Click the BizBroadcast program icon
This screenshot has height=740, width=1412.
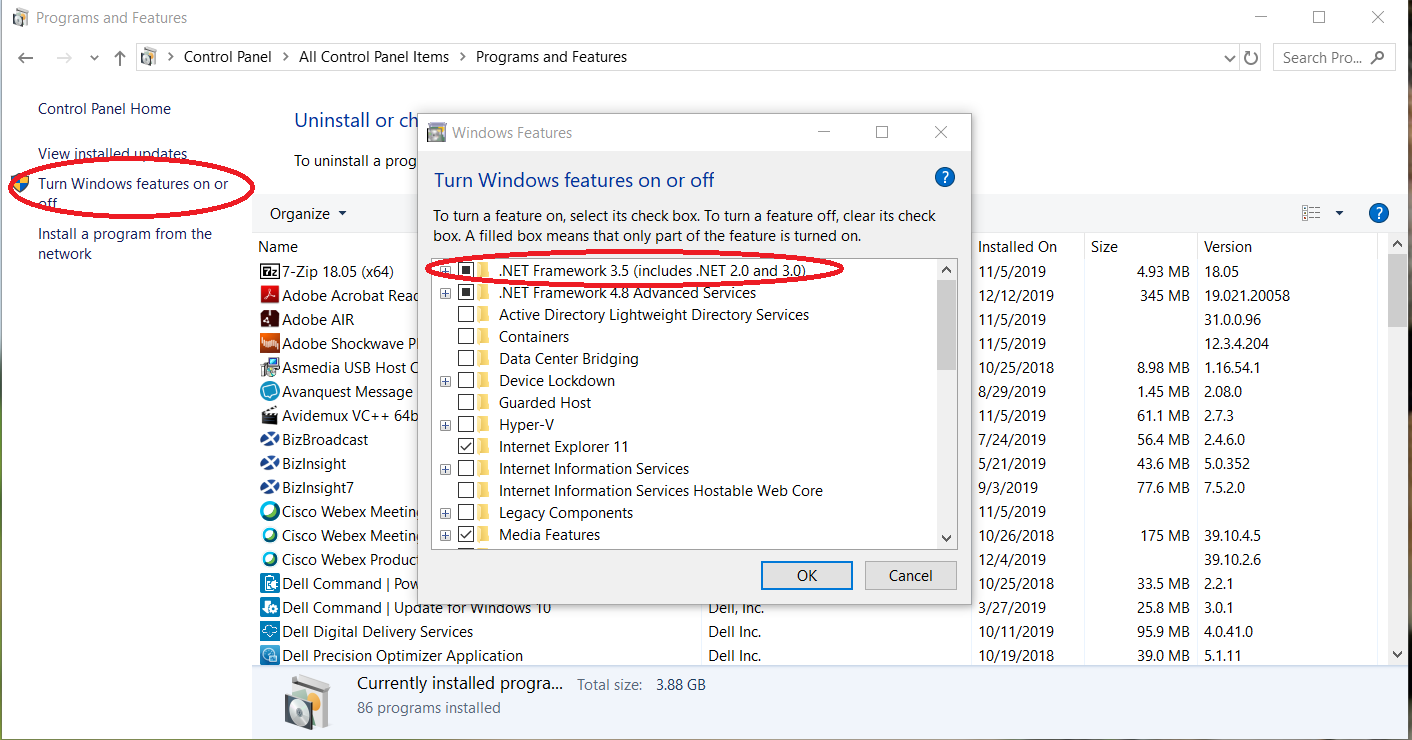tap(269, 439)
